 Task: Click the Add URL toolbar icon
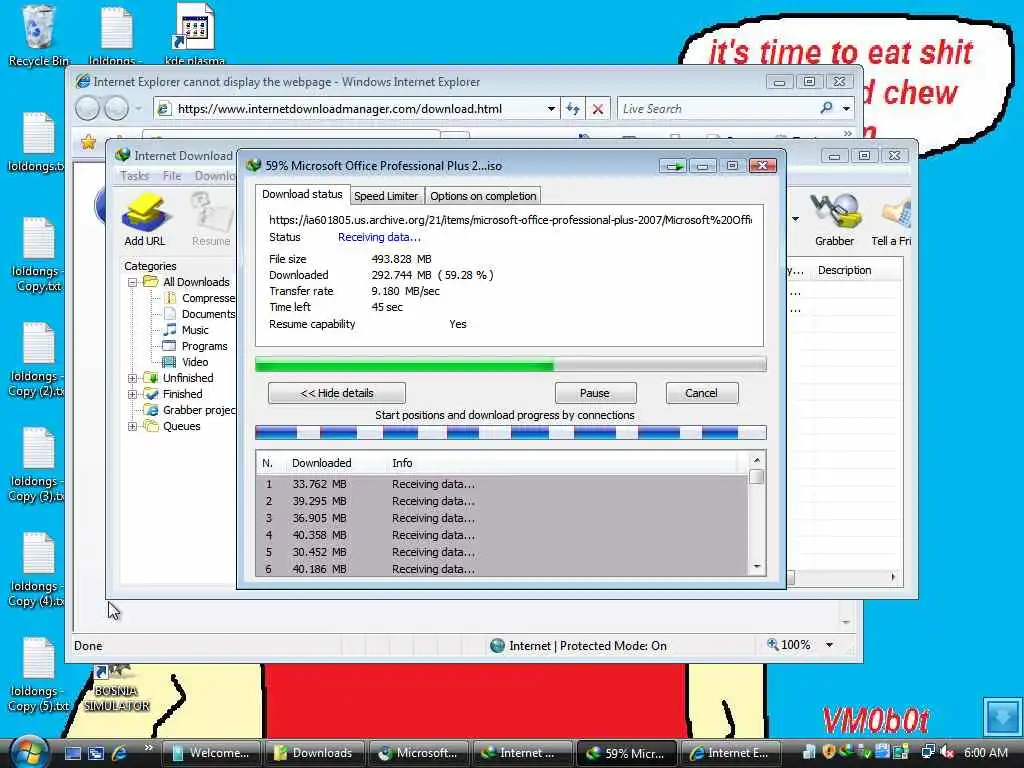[x=145, y=220]
